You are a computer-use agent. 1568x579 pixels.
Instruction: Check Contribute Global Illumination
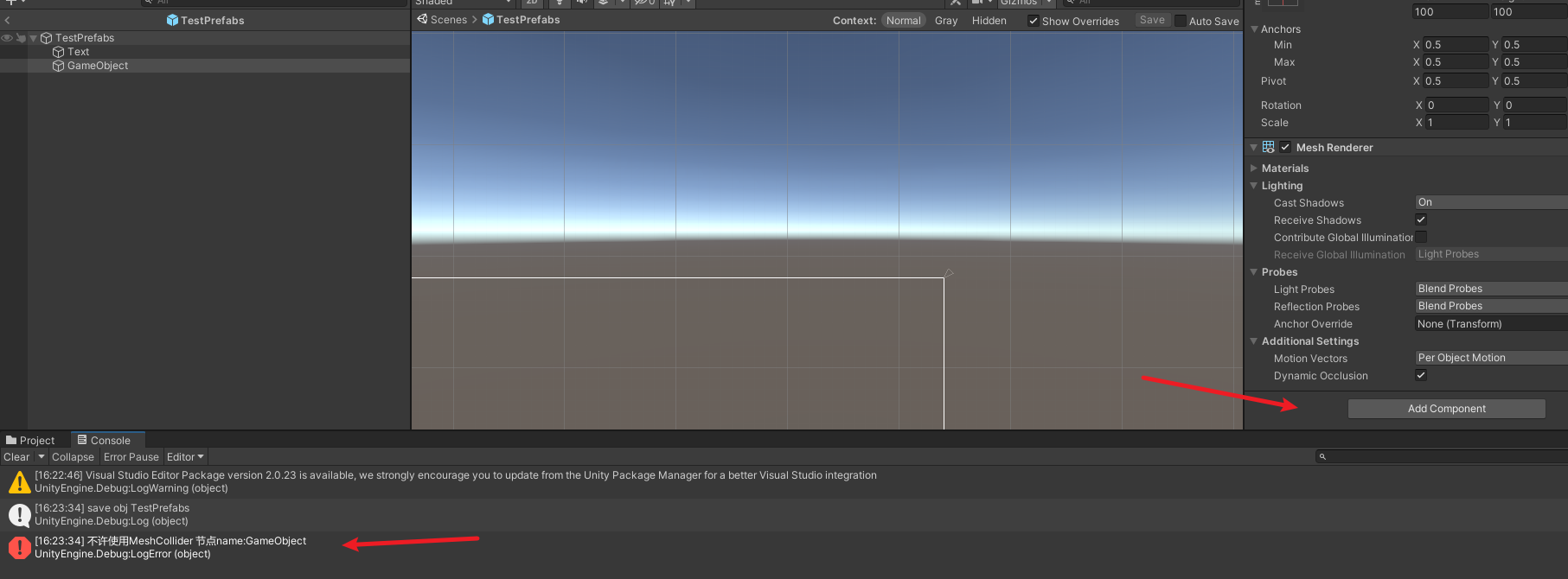[1421, 237]
